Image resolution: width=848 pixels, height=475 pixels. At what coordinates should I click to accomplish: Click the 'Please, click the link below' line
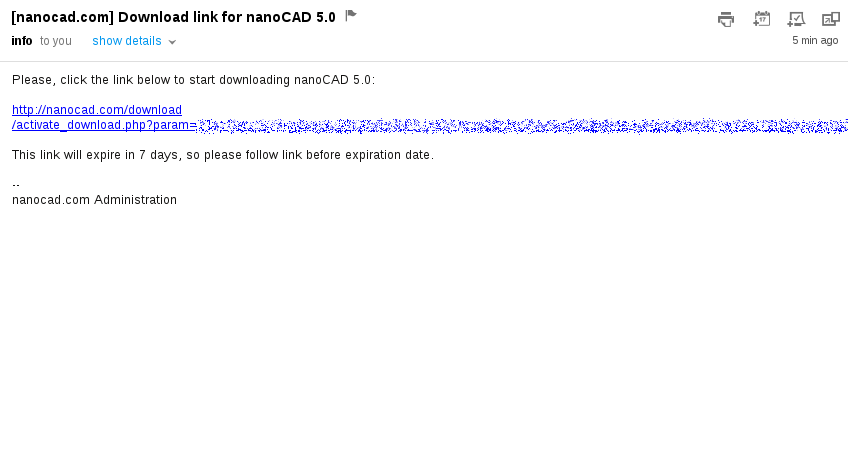[193, 79]
